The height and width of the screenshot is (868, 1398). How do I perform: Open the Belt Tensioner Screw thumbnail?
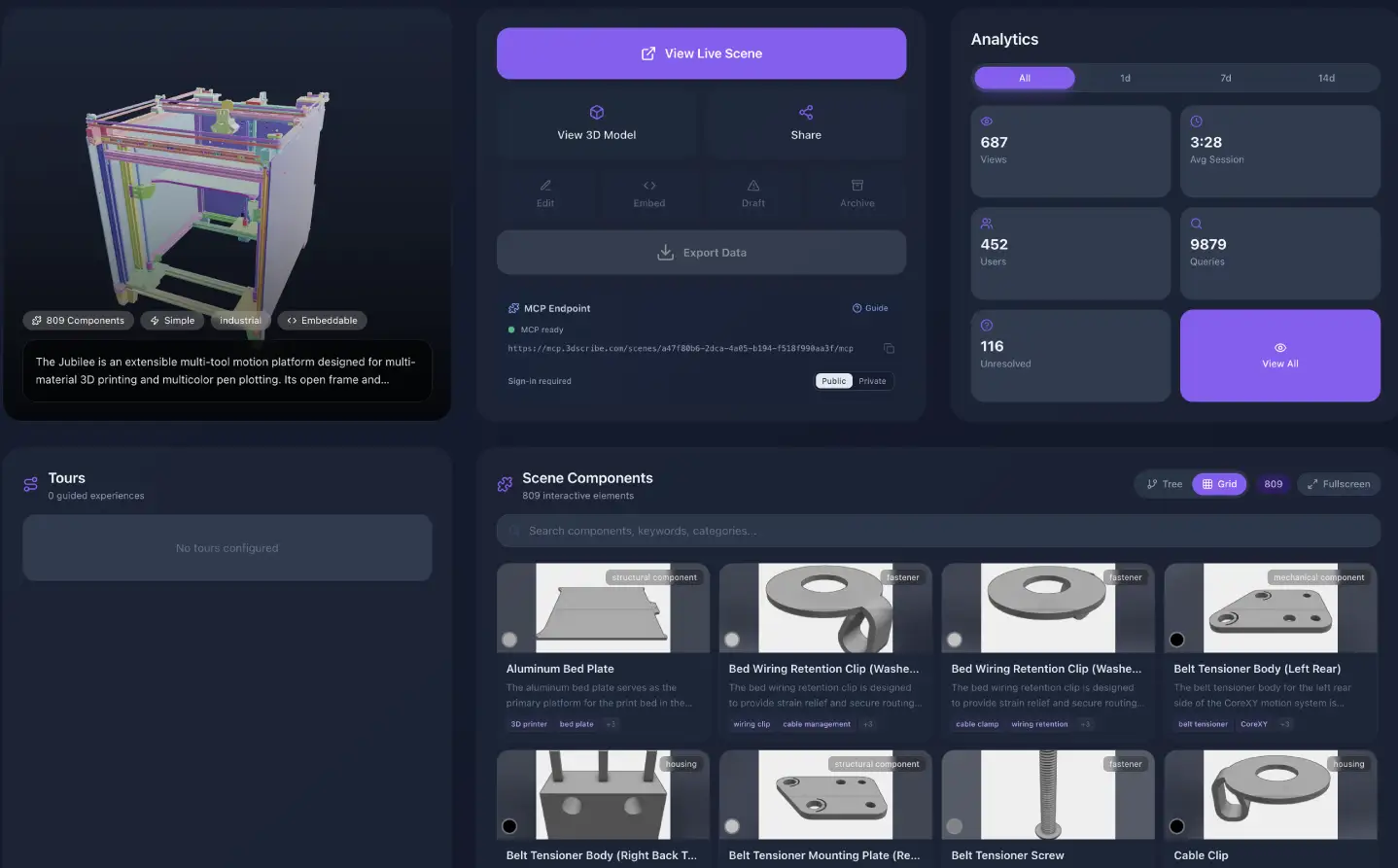tap(1048, 794)
